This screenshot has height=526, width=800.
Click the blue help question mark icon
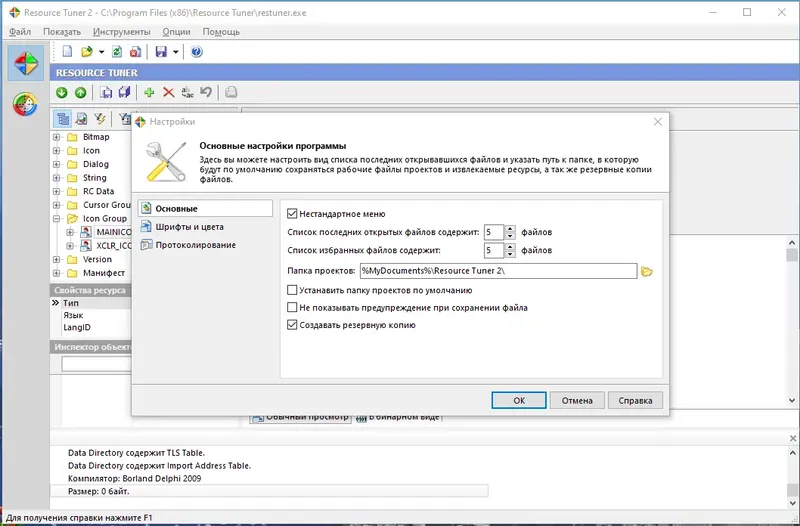tap(196, 52)
